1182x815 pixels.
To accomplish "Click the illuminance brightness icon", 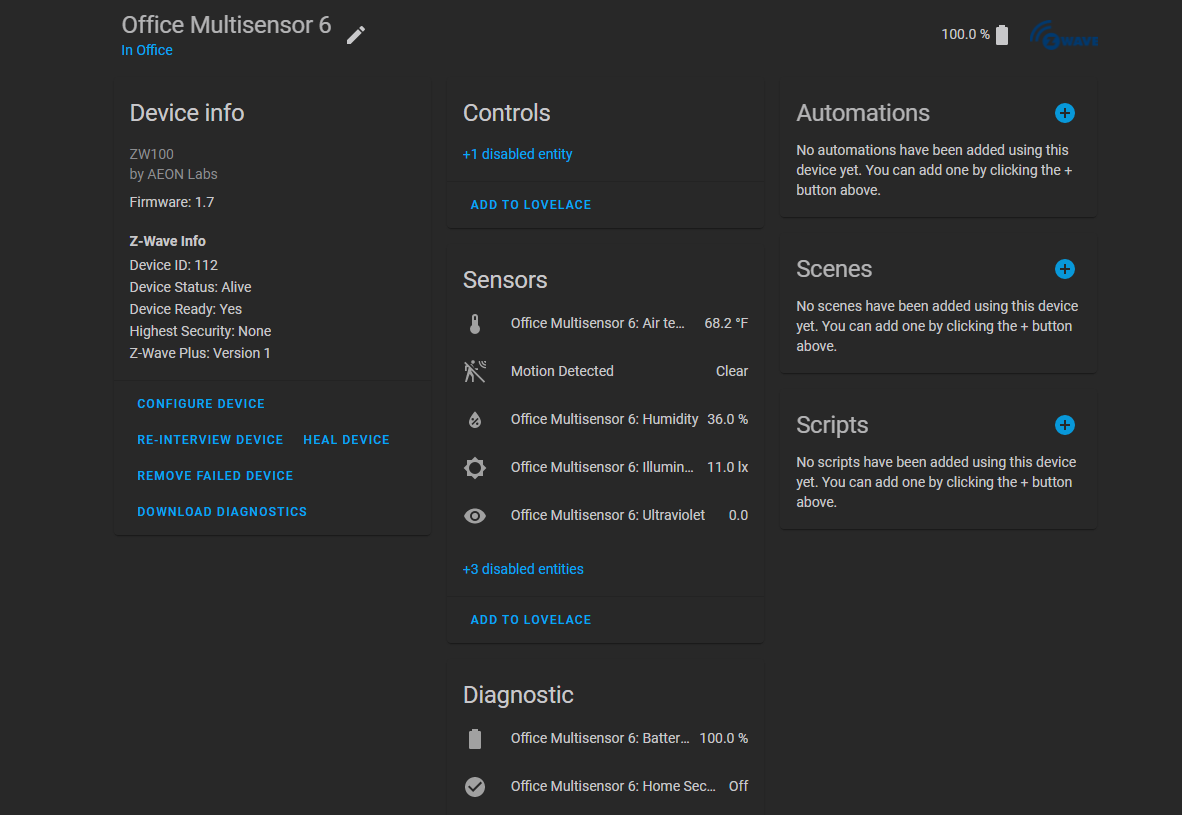I will pos(475,467).
